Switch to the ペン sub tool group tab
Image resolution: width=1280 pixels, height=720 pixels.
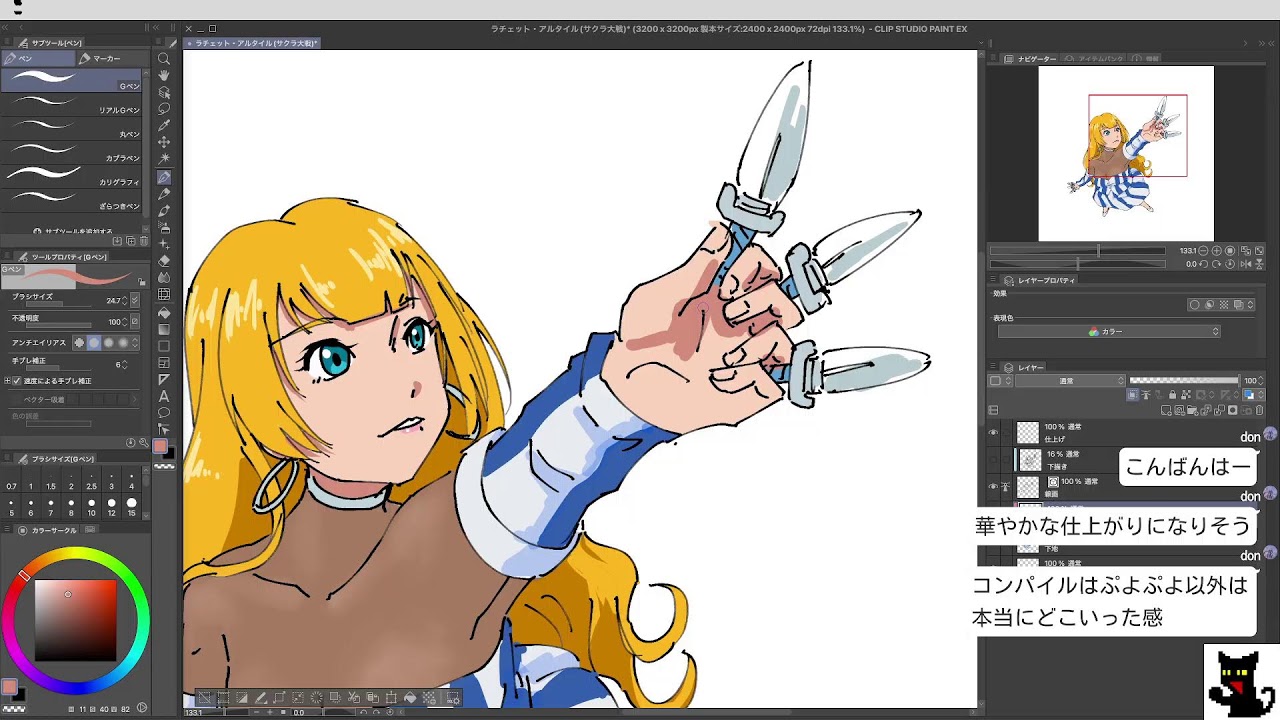click(x=37, y=58)
